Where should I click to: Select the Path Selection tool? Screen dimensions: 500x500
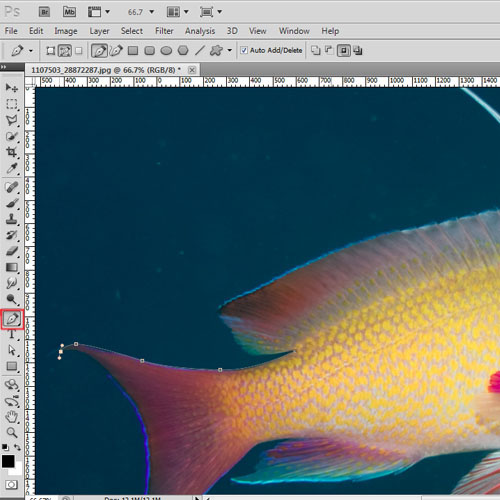pyautogui.click(x=12, y=350)
